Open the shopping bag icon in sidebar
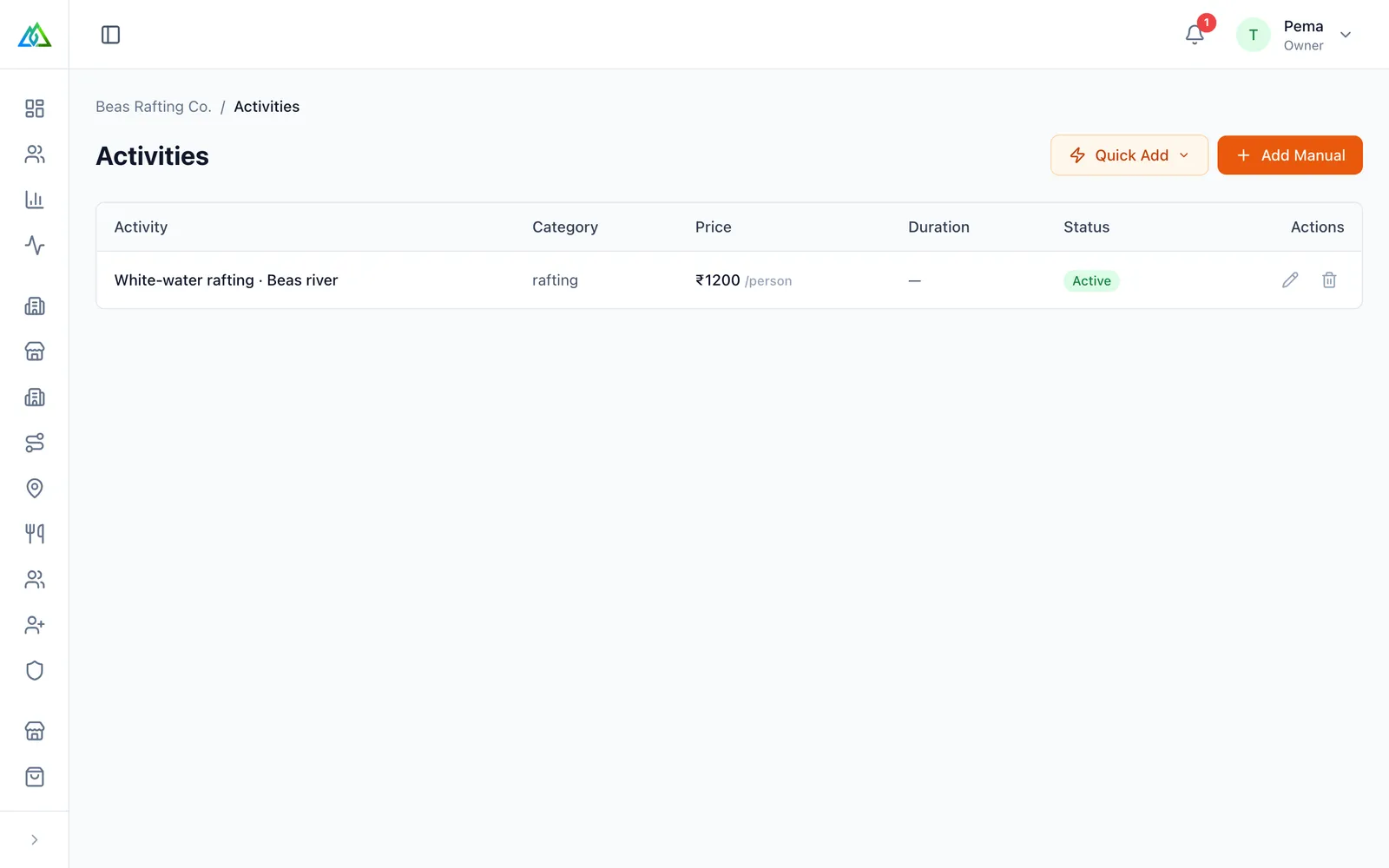Viewport: 1389px width, 868px height. 35,777
